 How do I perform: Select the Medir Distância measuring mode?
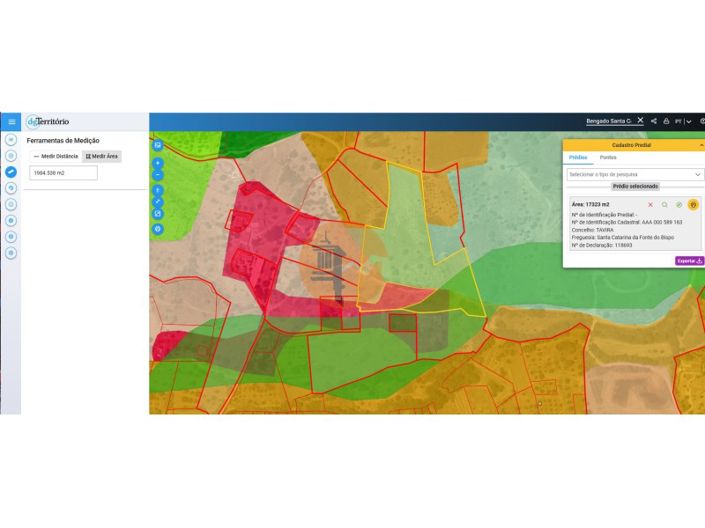coord(56,156)
